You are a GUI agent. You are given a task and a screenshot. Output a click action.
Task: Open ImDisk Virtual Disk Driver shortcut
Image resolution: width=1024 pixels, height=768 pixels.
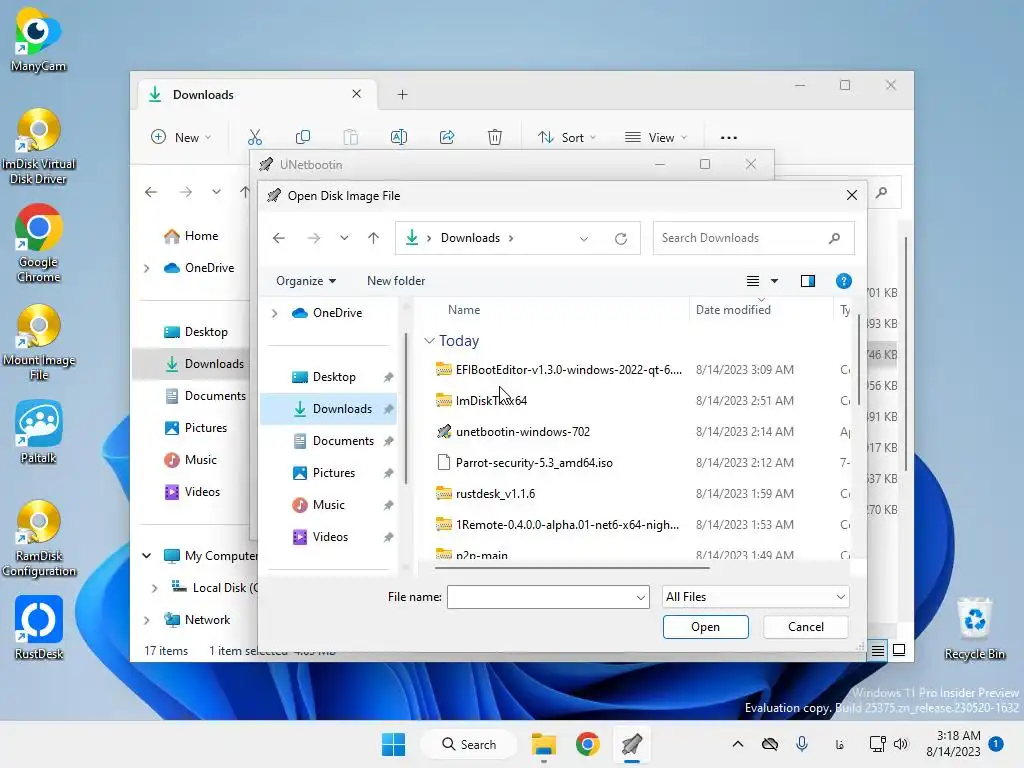point(38,146)
